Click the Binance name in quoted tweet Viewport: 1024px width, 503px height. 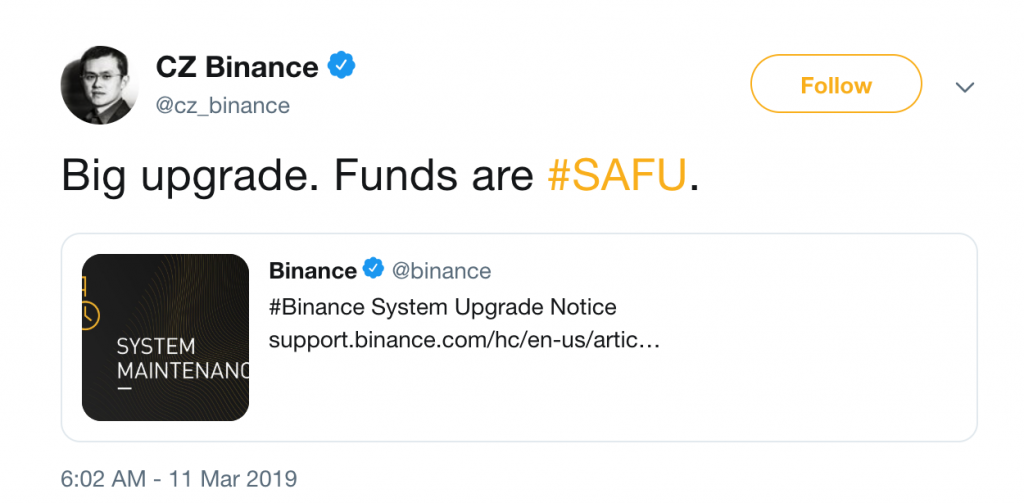pyautogui.click(x=313, y=270)
